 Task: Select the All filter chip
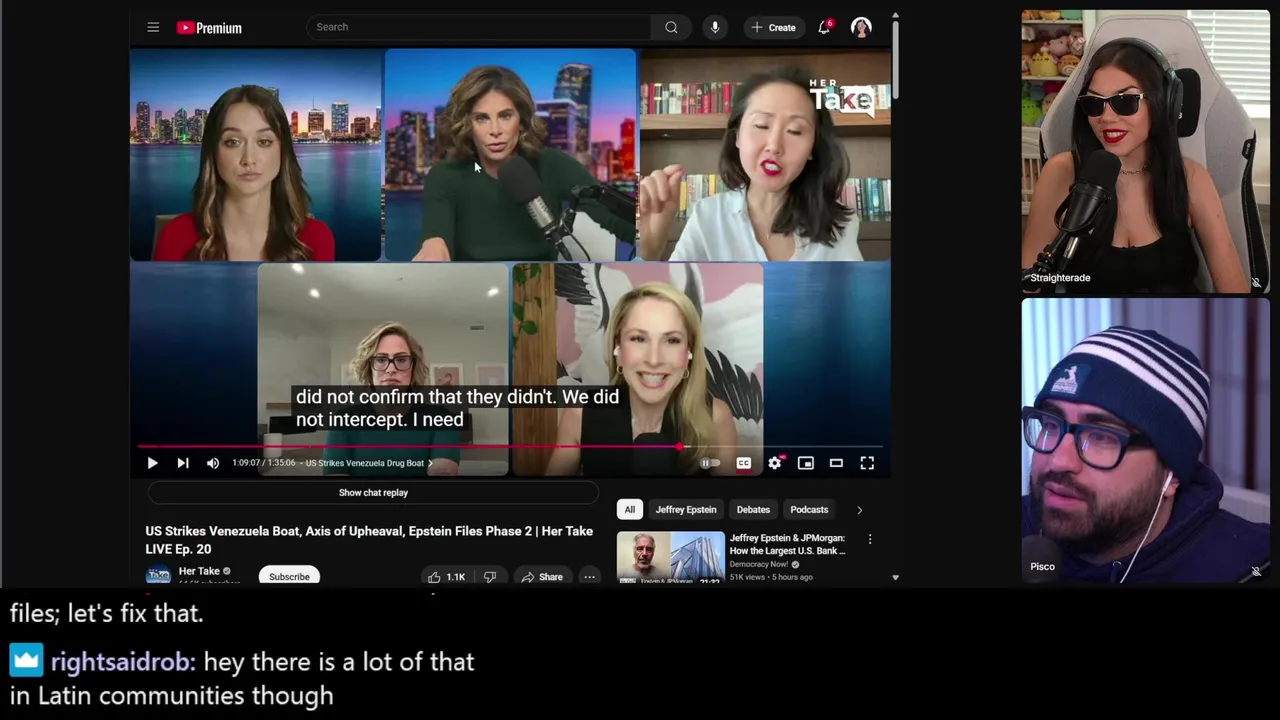tap(630, 510)
